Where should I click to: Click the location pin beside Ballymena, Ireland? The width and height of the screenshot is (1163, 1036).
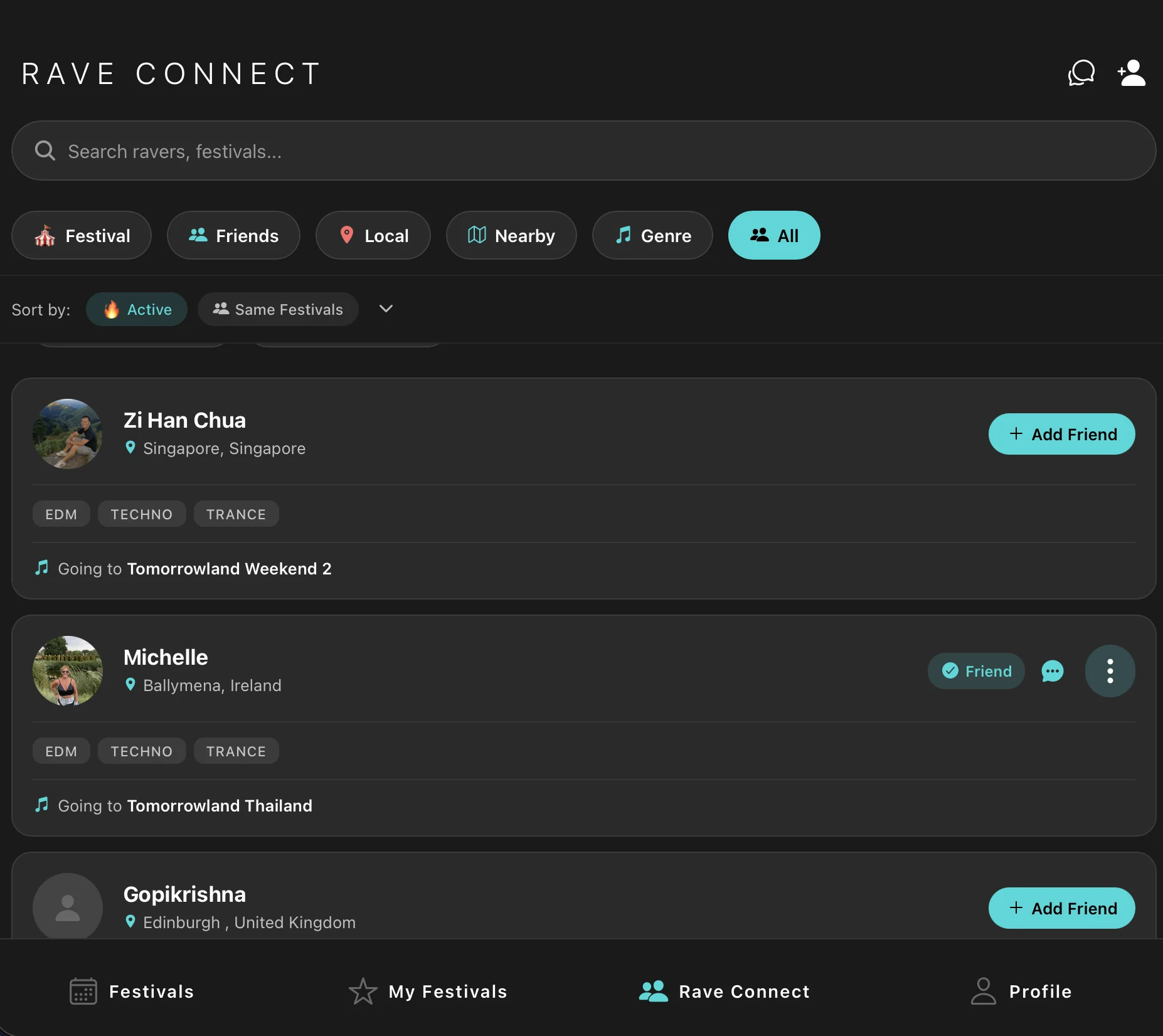point(130,685)
